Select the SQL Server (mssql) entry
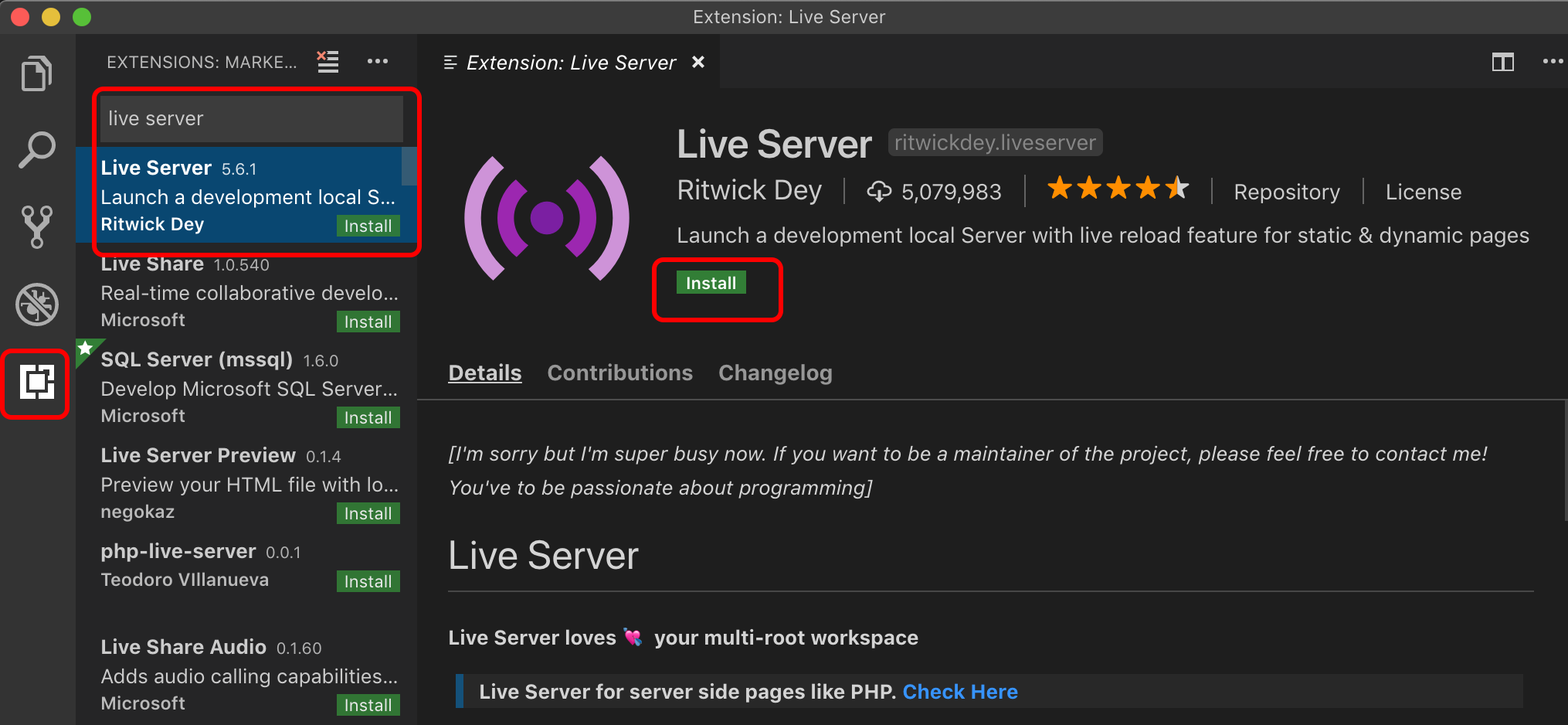This screenshot has height=725, width=1568. [246, 386]
